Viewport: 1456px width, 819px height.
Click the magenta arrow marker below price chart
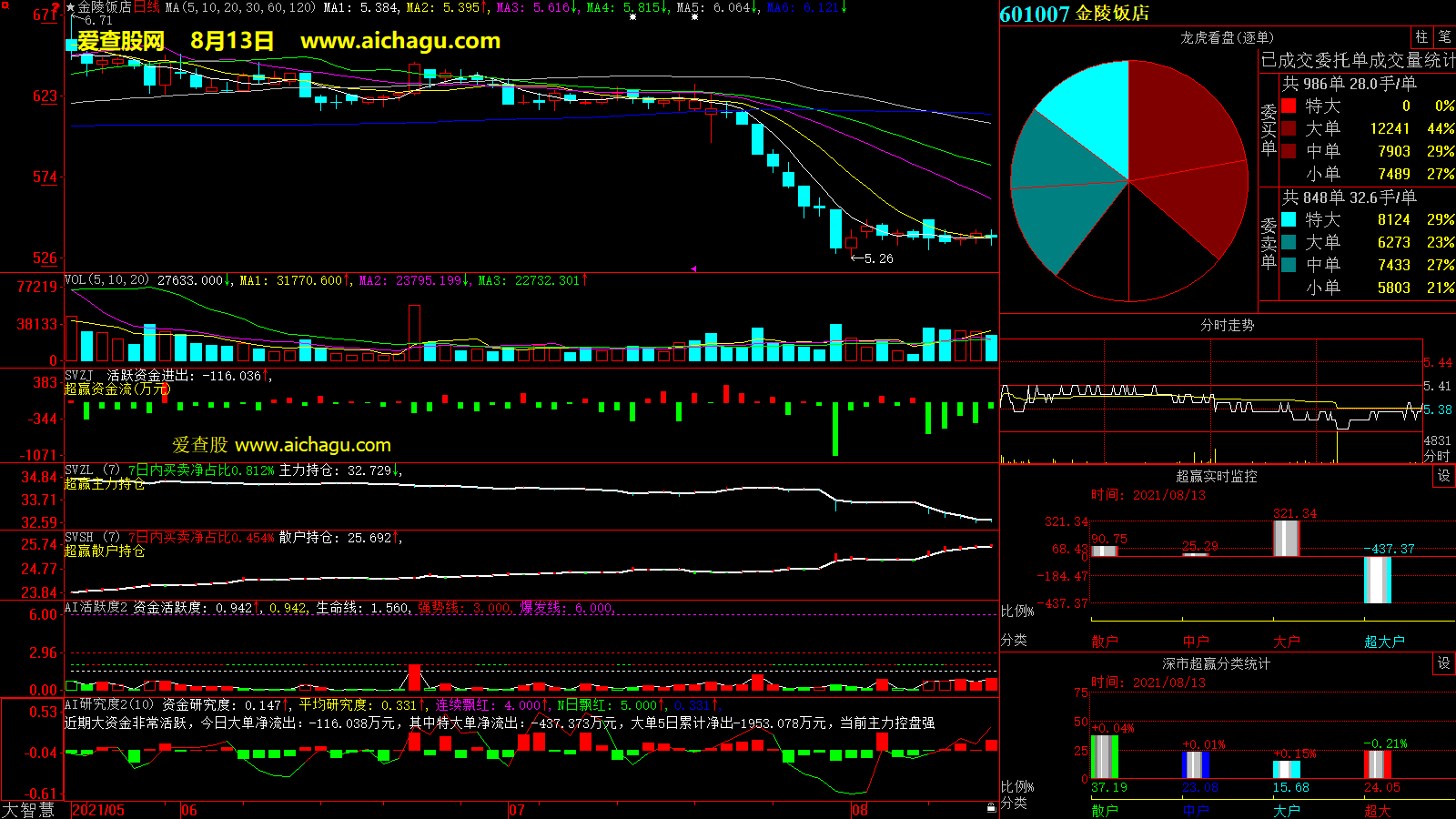click(693, 269)
